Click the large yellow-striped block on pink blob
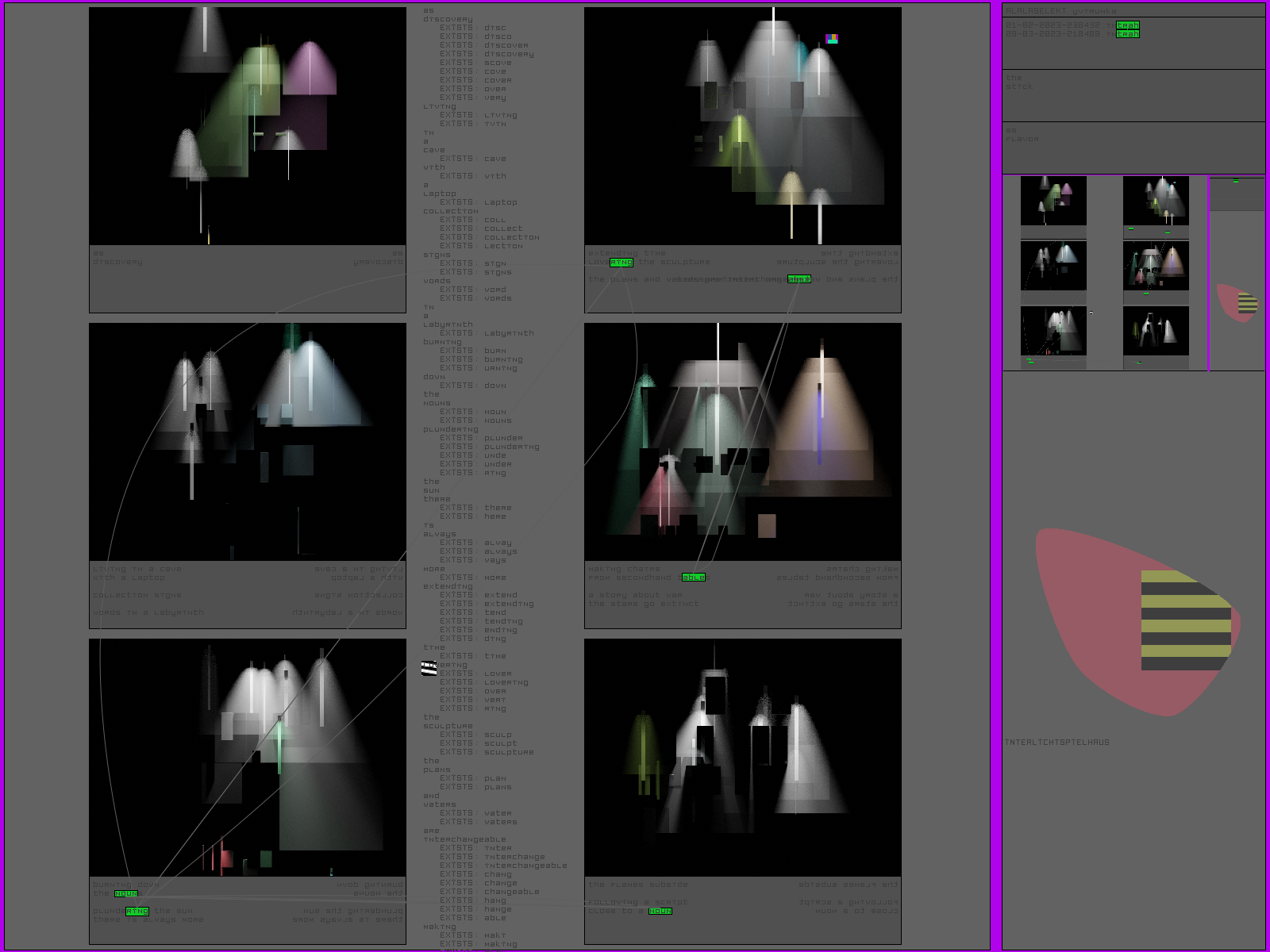The width and height of the screenshot is (1270, 952). coord(1185,620)
